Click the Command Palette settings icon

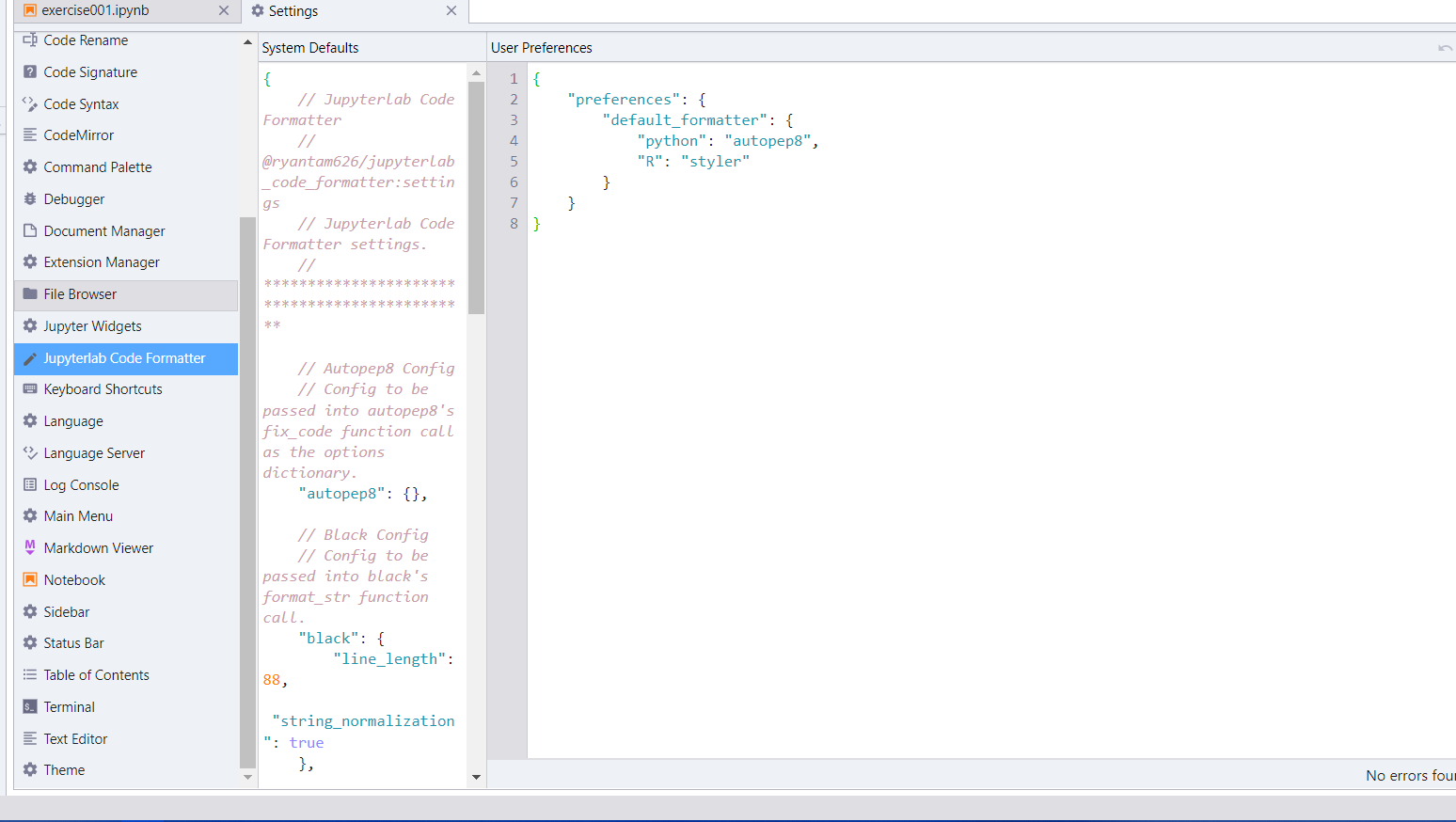(29, 166)
